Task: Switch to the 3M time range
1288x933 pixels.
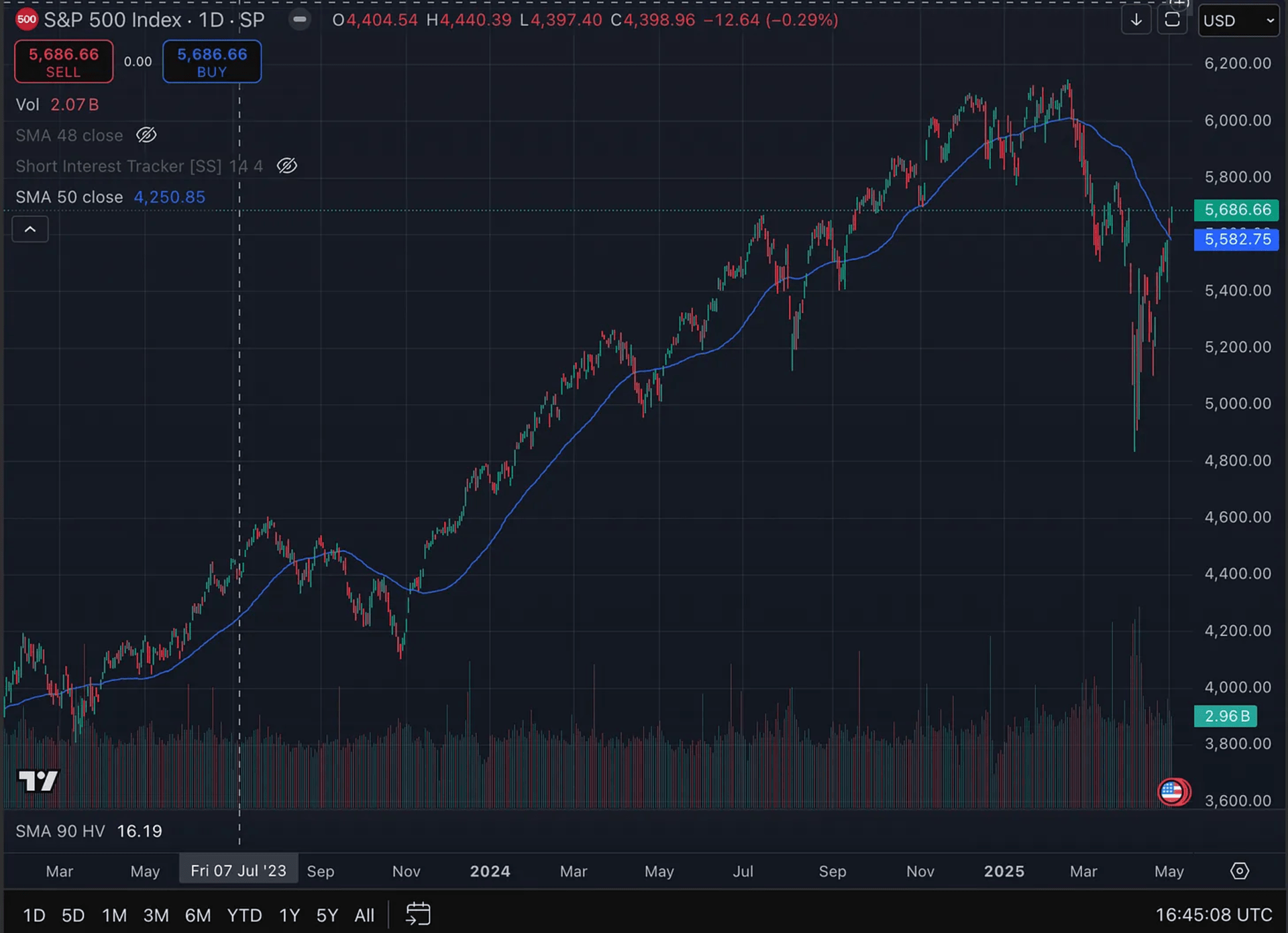Action: [x=156, y=915]
